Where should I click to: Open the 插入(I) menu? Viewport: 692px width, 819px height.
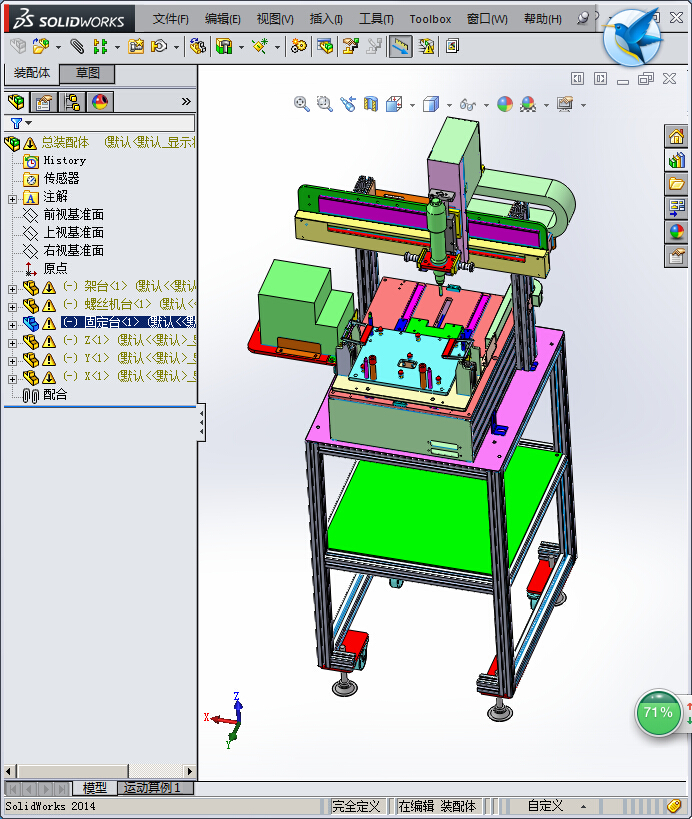(x=326, y=19)
